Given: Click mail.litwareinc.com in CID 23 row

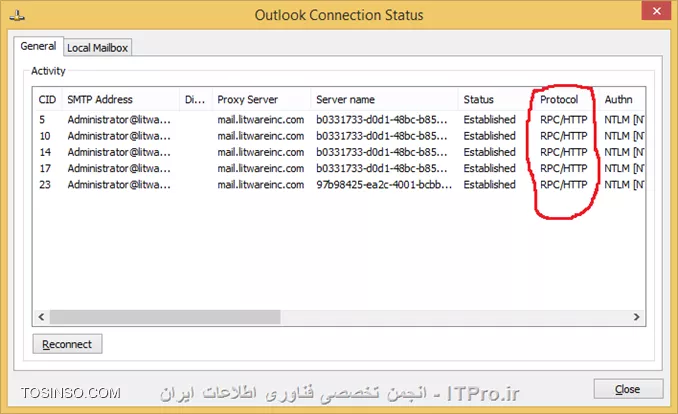Looking at the screenshot, I should click(x=261, y=185).
